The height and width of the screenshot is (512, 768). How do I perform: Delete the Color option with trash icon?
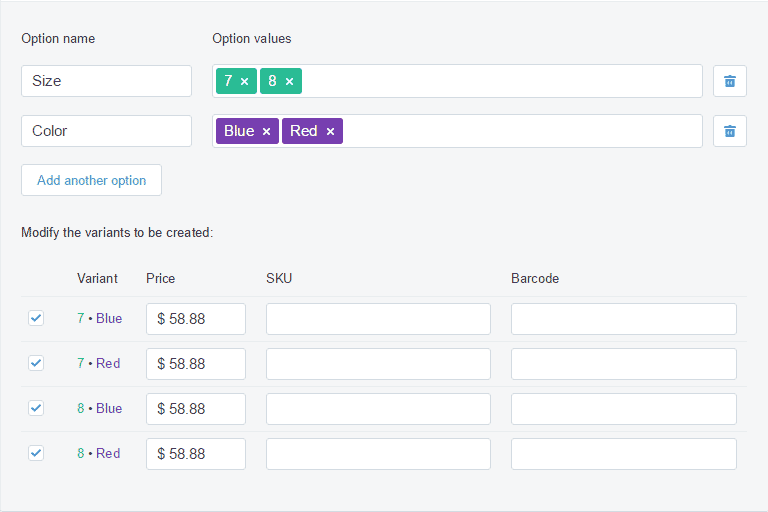coord(730,131)
